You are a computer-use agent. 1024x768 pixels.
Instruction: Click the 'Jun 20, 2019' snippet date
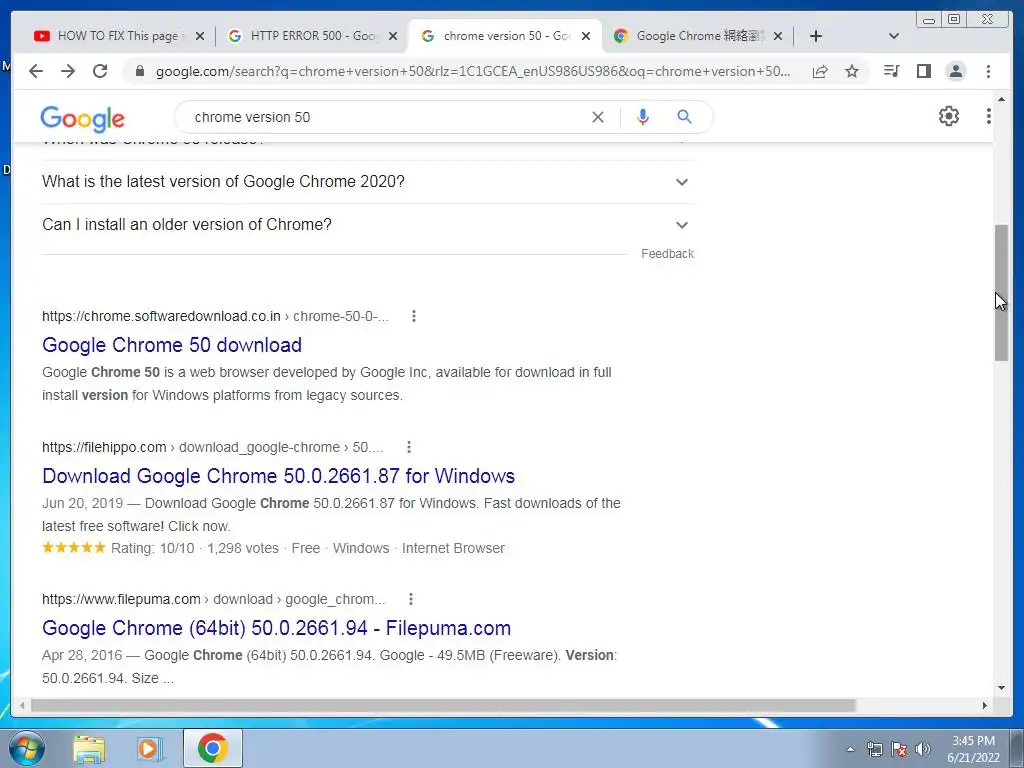point(82,504)
